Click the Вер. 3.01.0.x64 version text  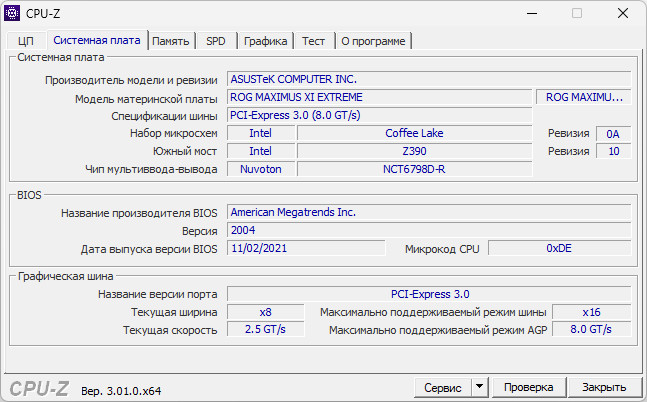(x=121, y=391)
